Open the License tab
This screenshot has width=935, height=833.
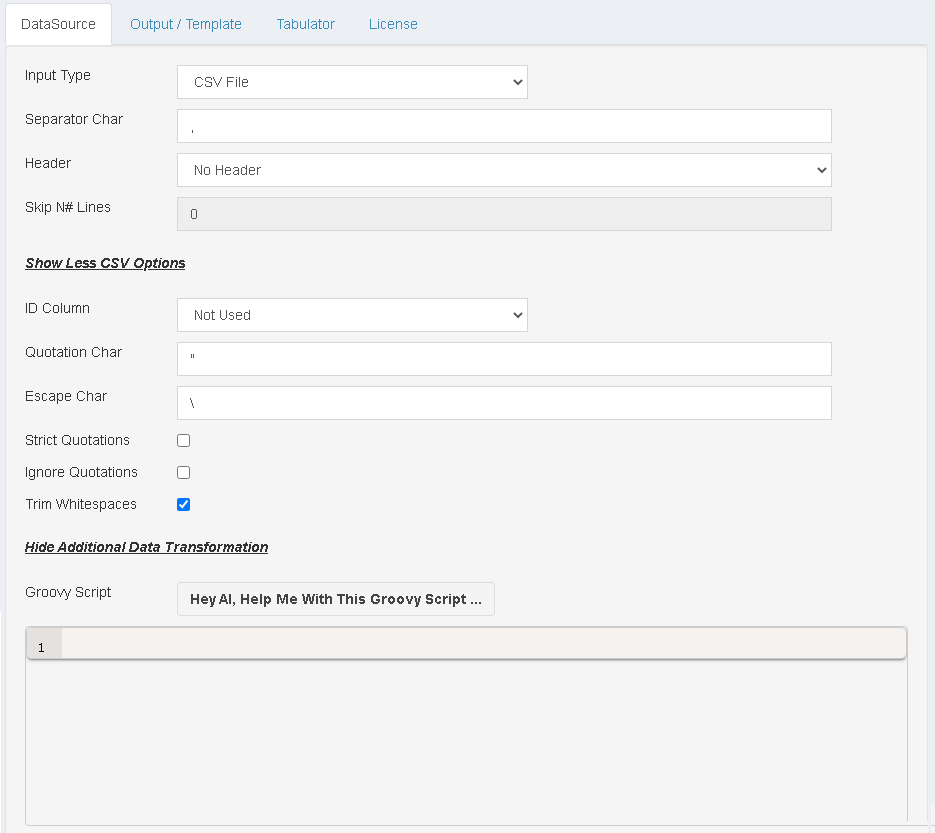point(393,24)
